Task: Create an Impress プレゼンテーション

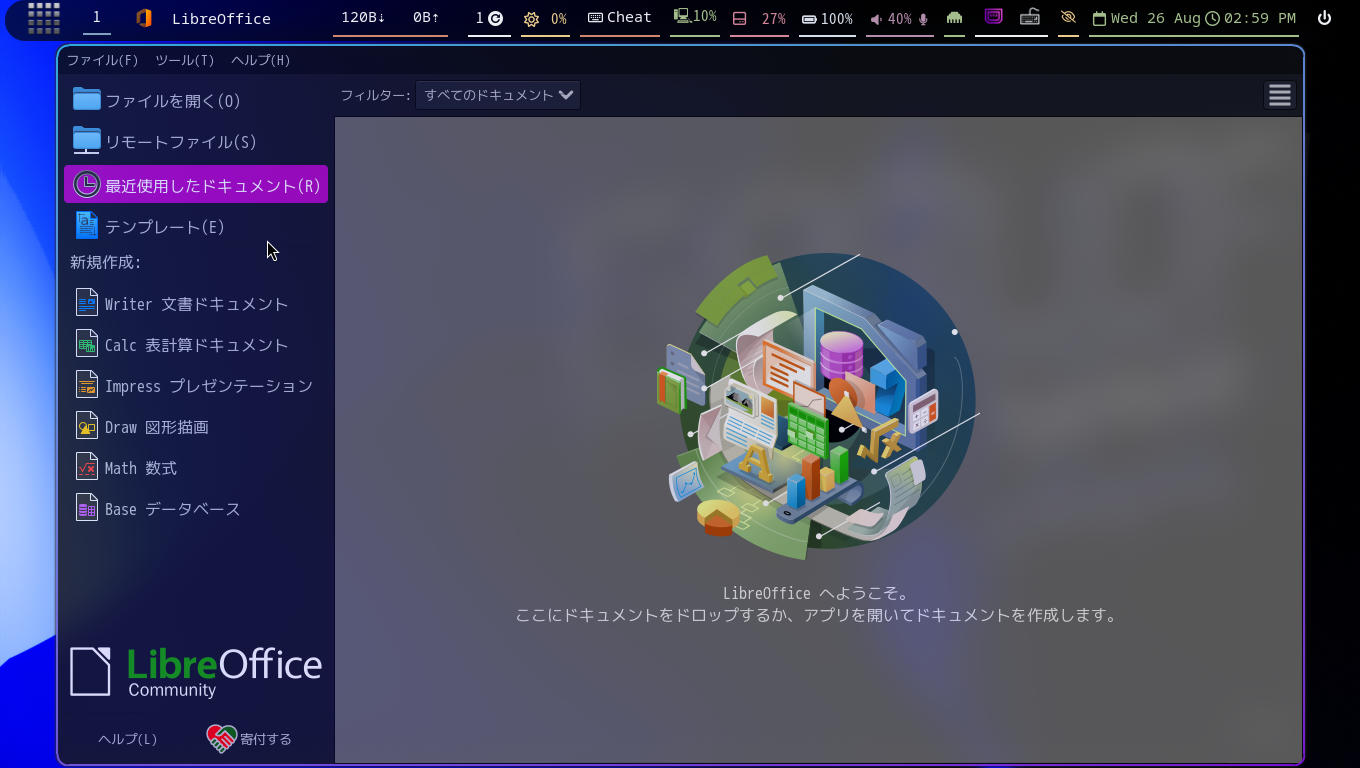Action: pyautogui.click(x=195, y=385)
